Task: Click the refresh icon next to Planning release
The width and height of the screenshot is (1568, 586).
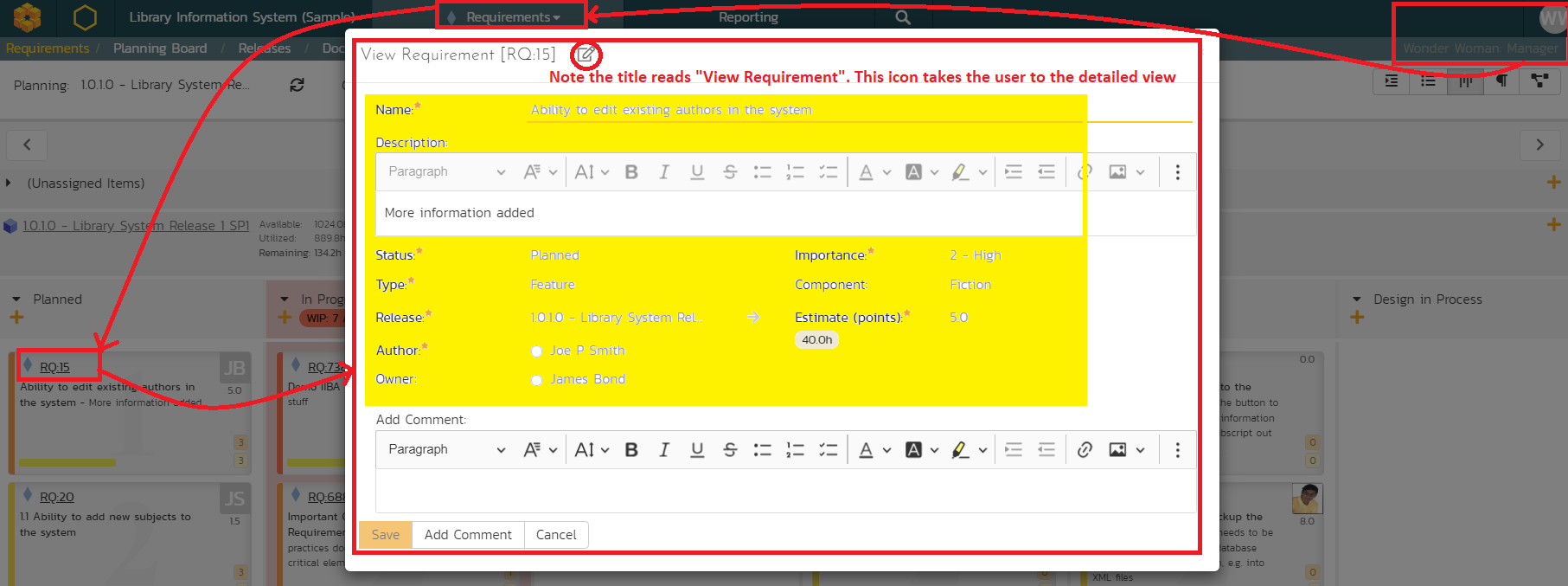Action: [297, 85]
